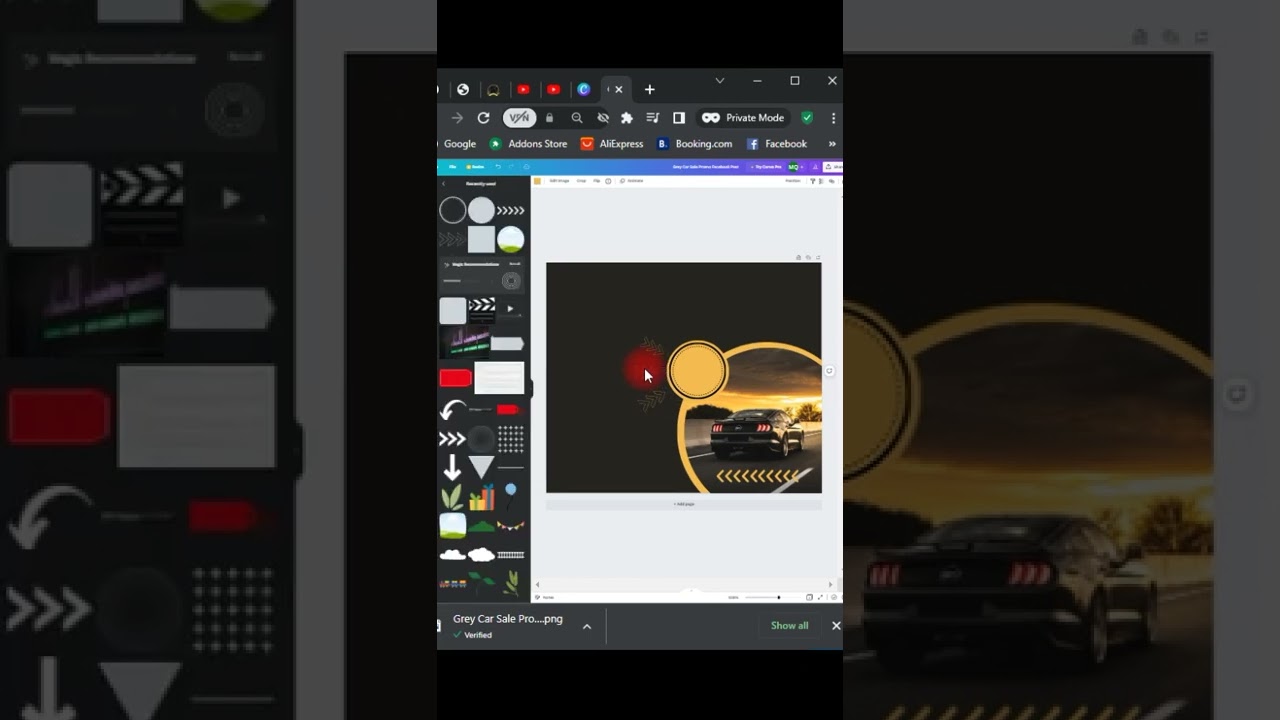This screenshot has height=720, width=1280.
Task: Select the green leaves element
Action: tap(452, 496)
